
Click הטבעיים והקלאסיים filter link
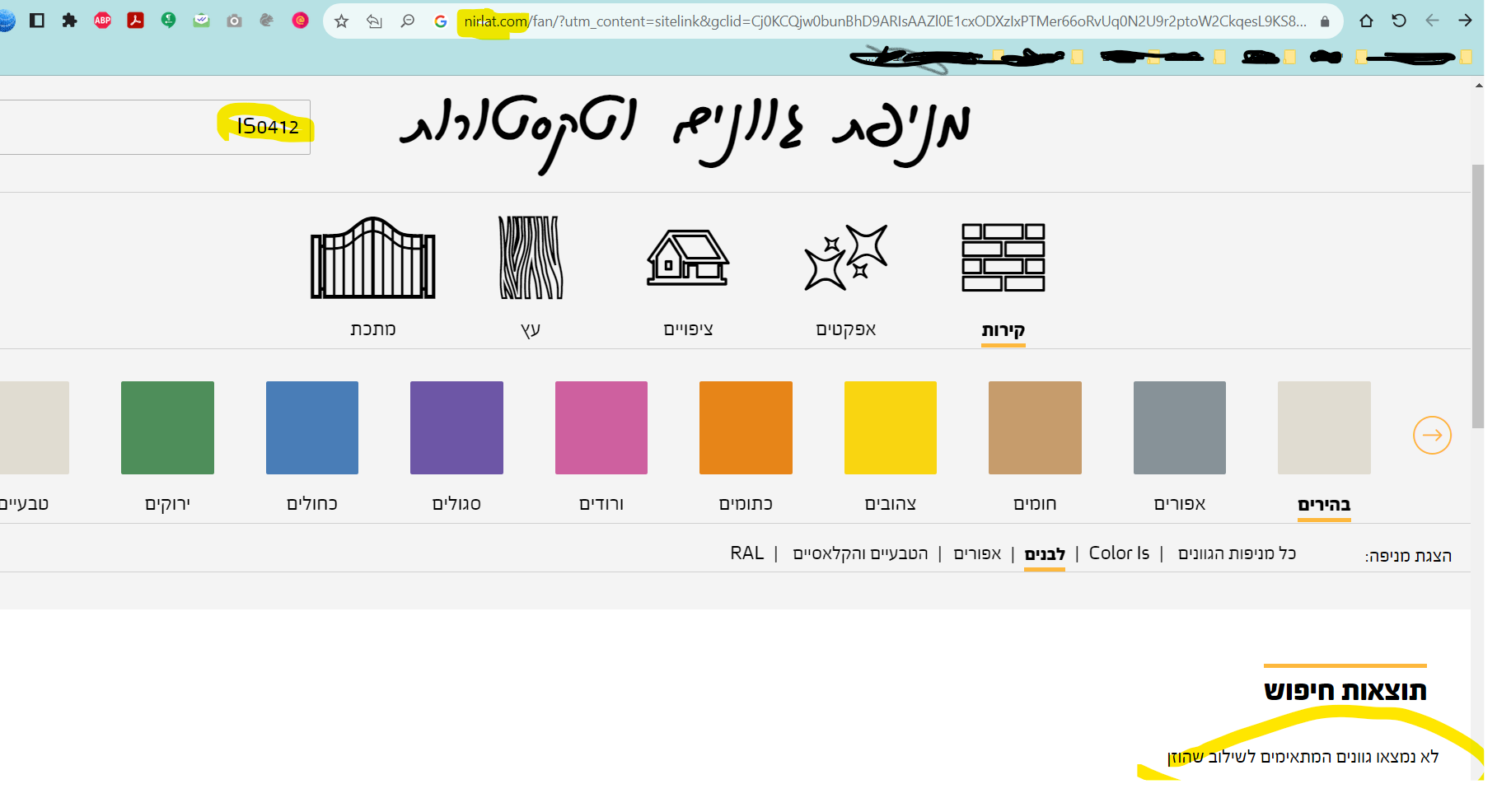(859, 553)
